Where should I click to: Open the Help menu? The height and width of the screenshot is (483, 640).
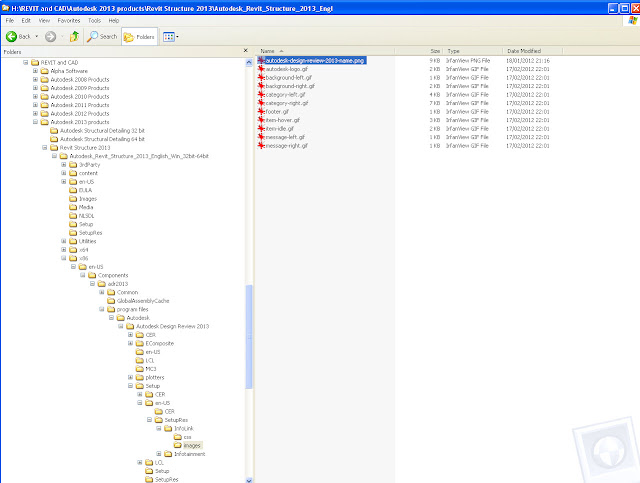pos(113,20)
